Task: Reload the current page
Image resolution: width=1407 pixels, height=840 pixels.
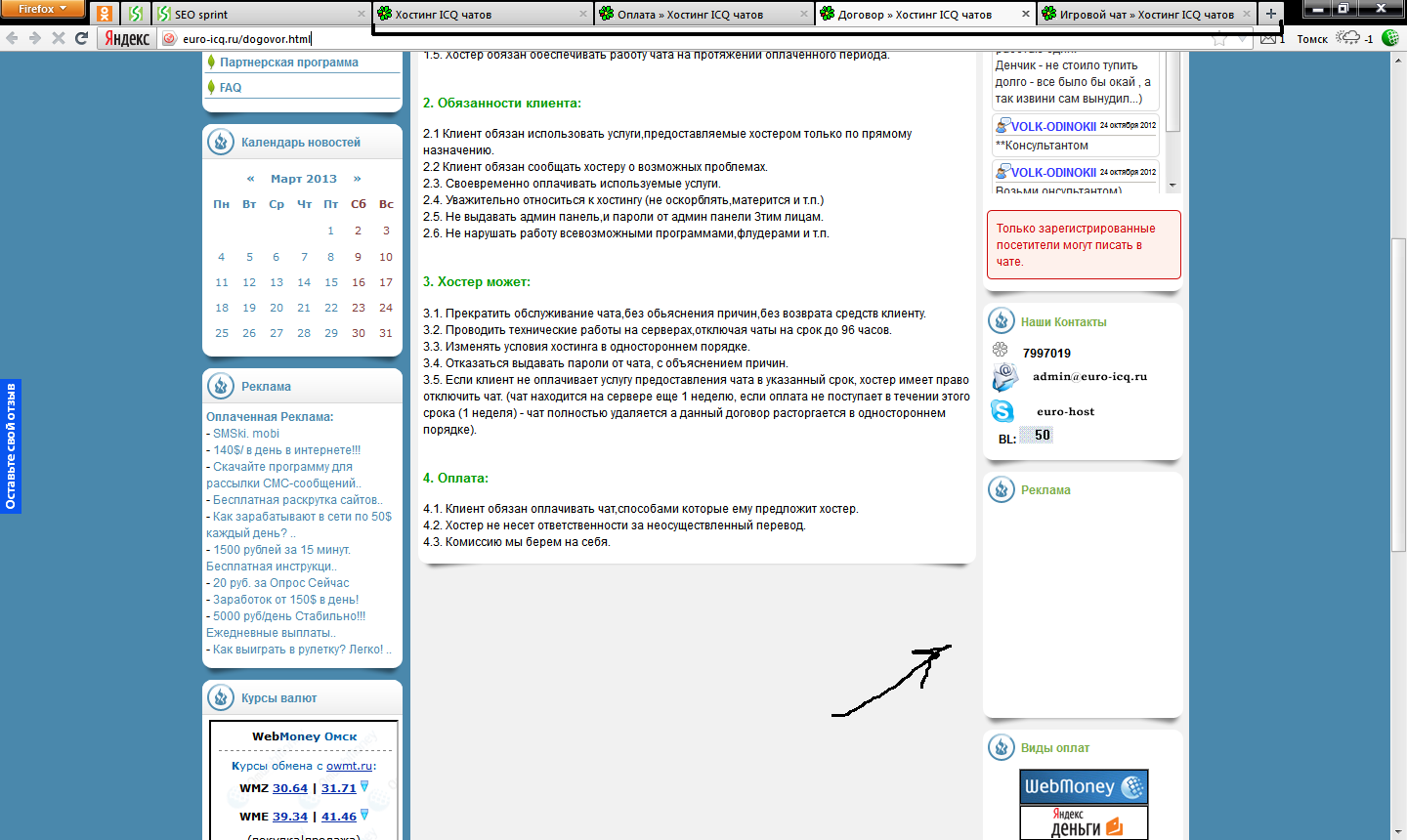Action: click(82, 38)
